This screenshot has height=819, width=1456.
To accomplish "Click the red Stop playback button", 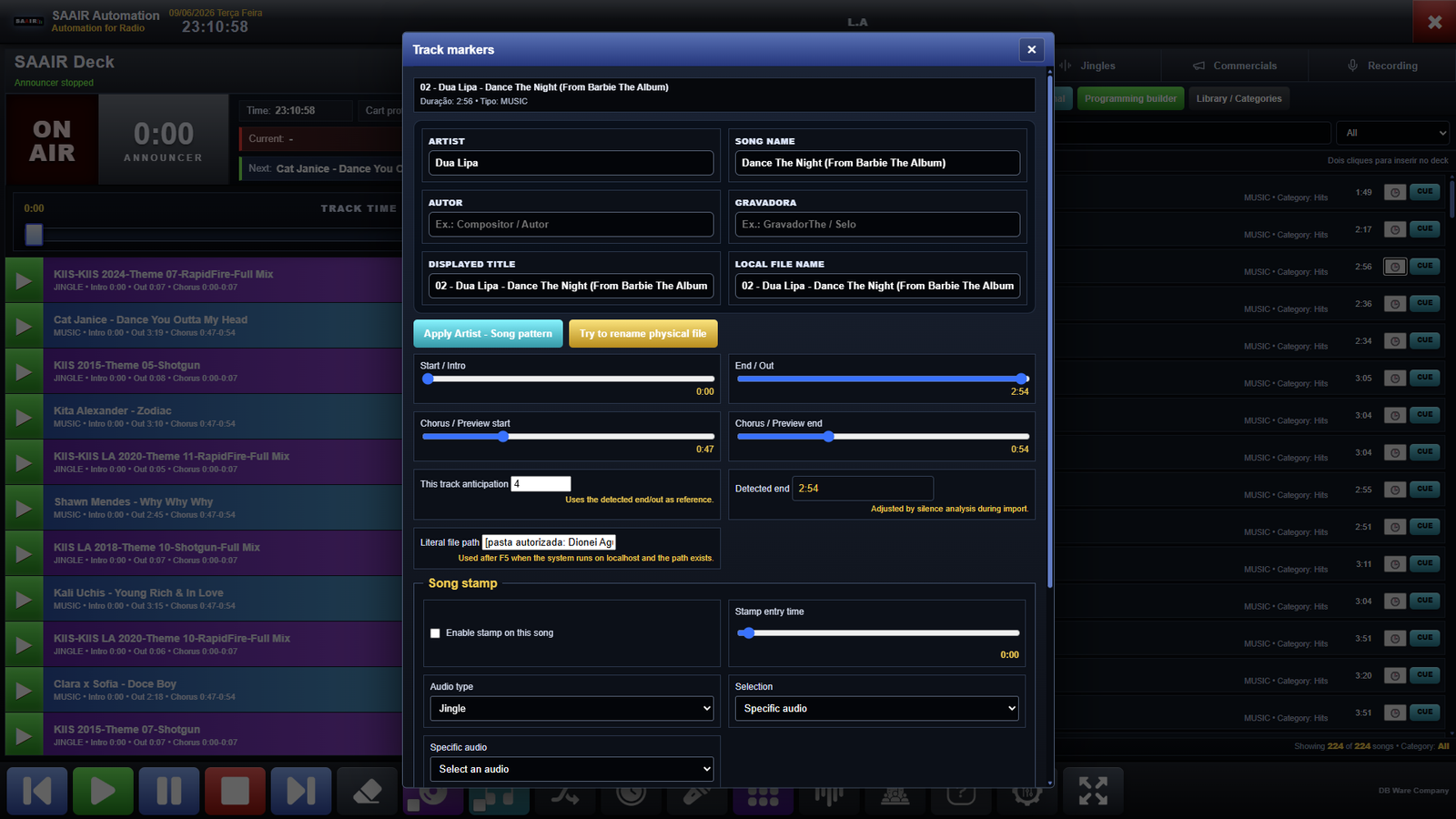I will point(235,791).
